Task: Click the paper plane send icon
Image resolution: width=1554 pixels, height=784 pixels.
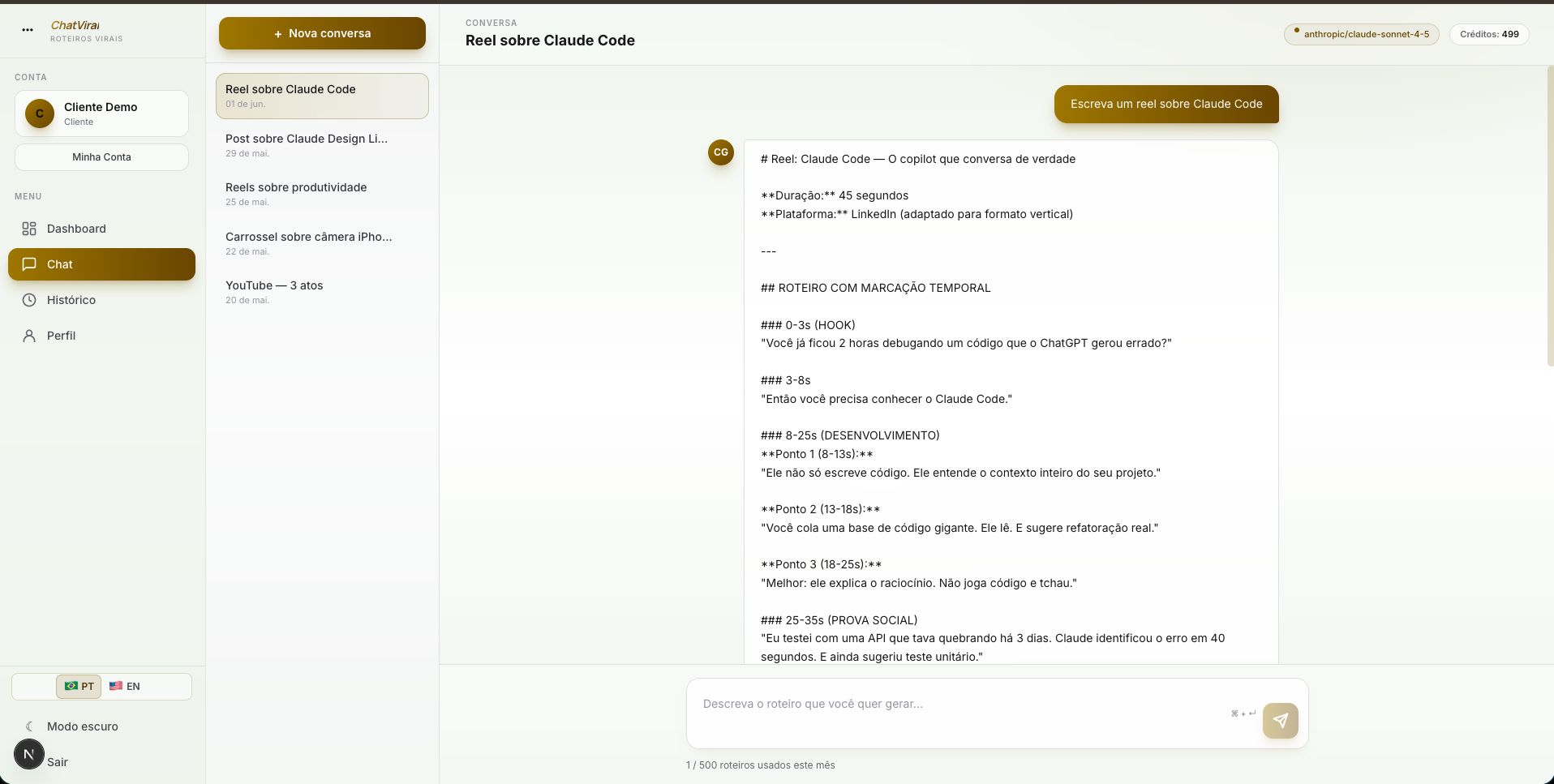Action: pos(1281,721)
